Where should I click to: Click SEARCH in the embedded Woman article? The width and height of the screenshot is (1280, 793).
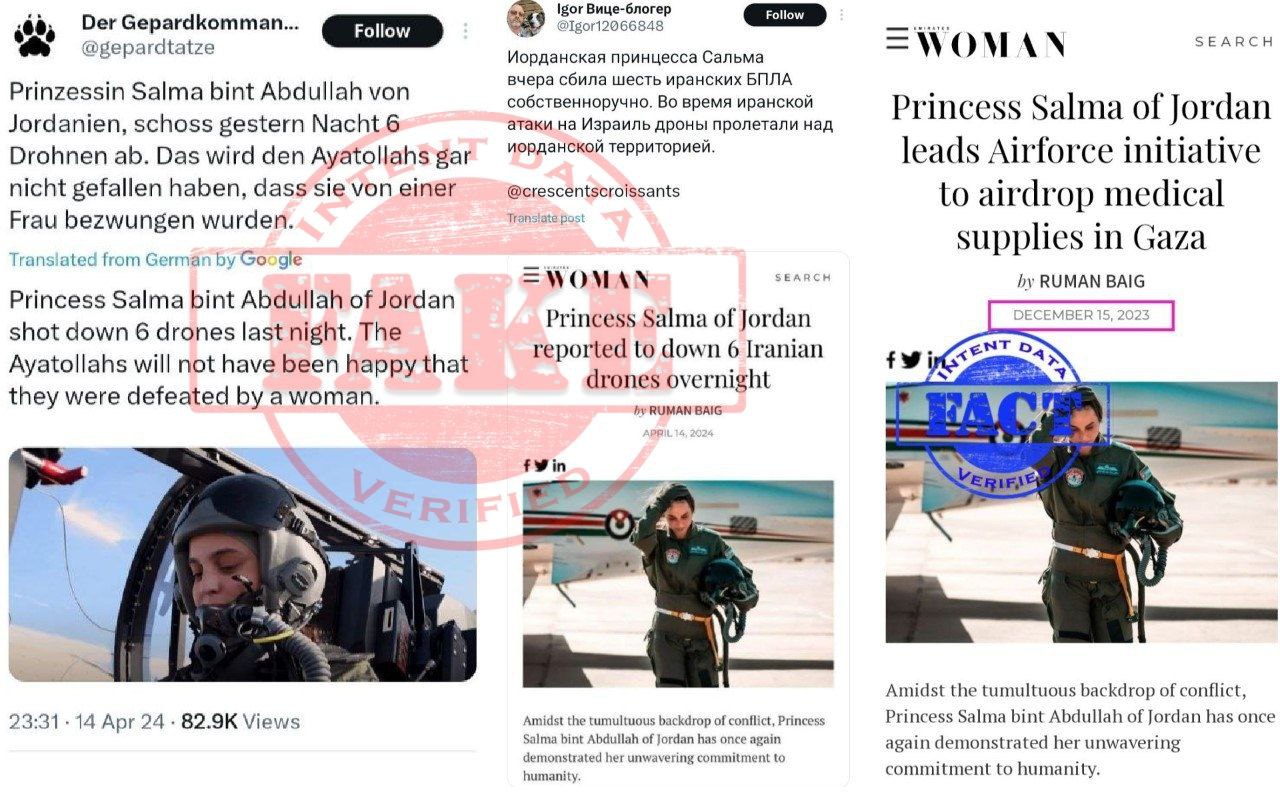(x=802, y=277)
